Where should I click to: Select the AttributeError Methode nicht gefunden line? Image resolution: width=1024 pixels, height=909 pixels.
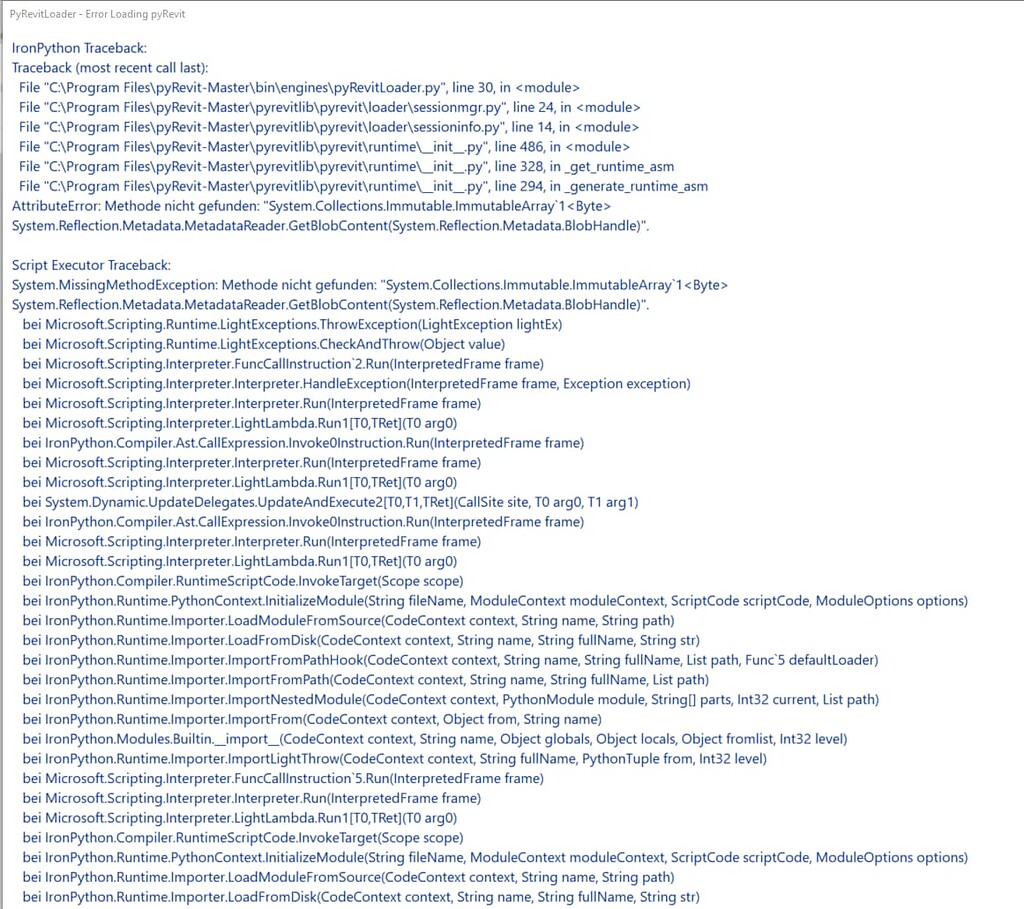tap(312, 206)
